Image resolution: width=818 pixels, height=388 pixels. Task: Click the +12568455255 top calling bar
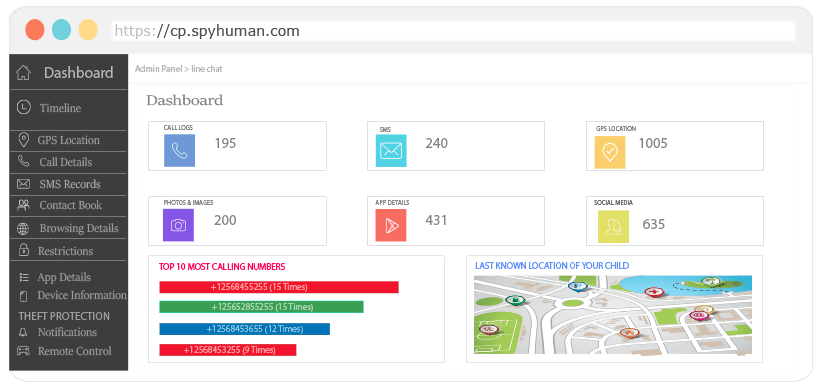point(279,287)
